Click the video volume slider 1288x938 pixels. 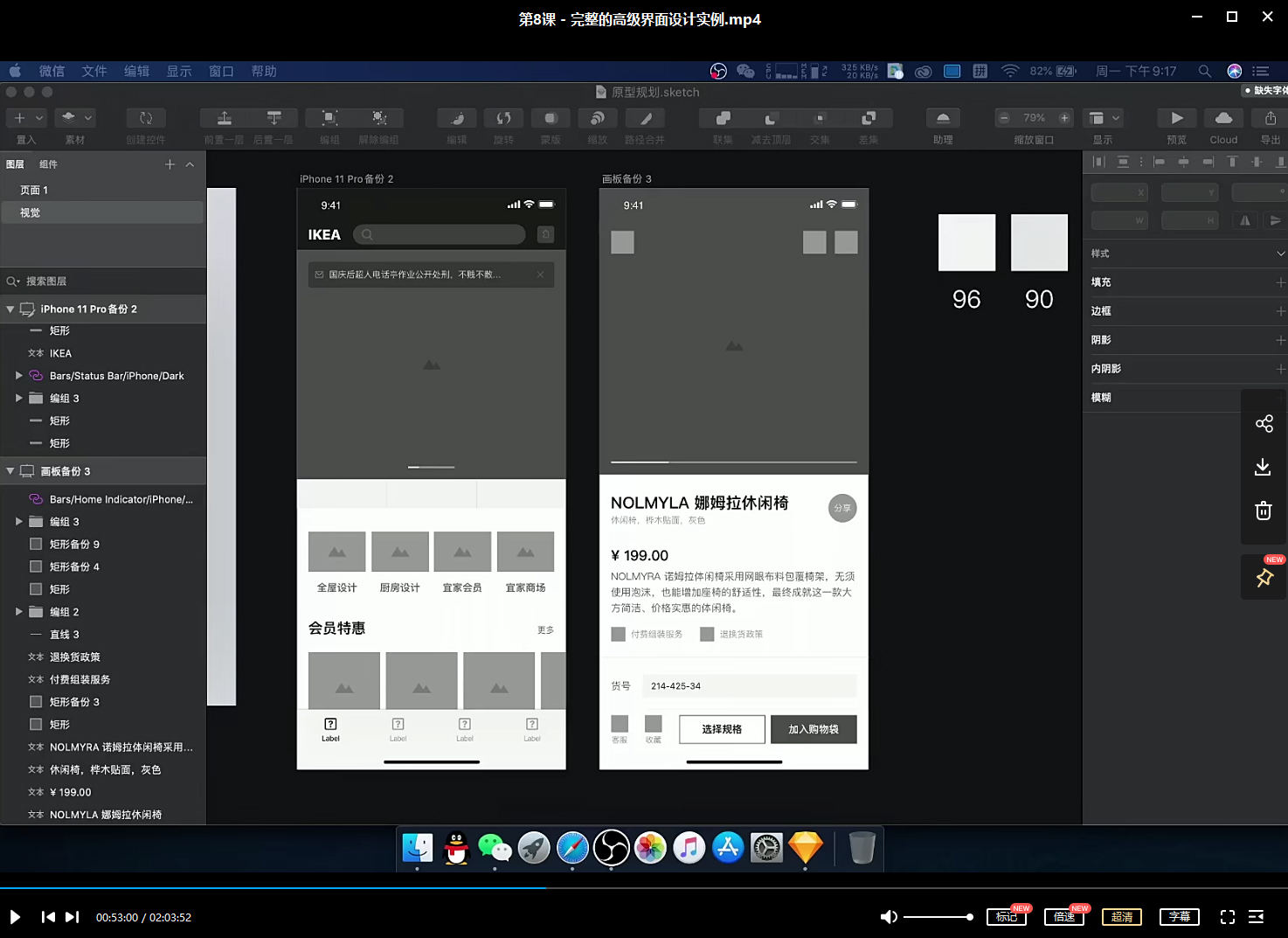[x=938, y=917]
